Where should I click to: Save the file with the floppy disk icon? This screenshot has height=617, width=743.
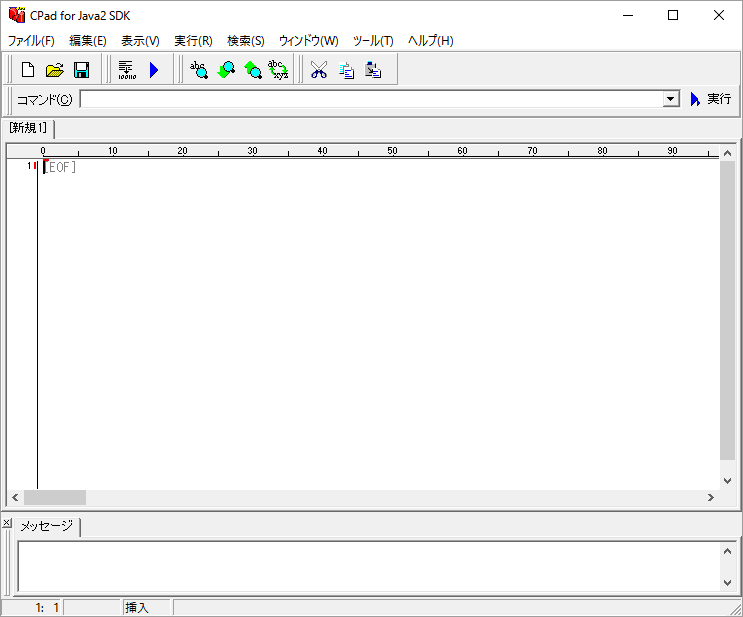point(82,70)
